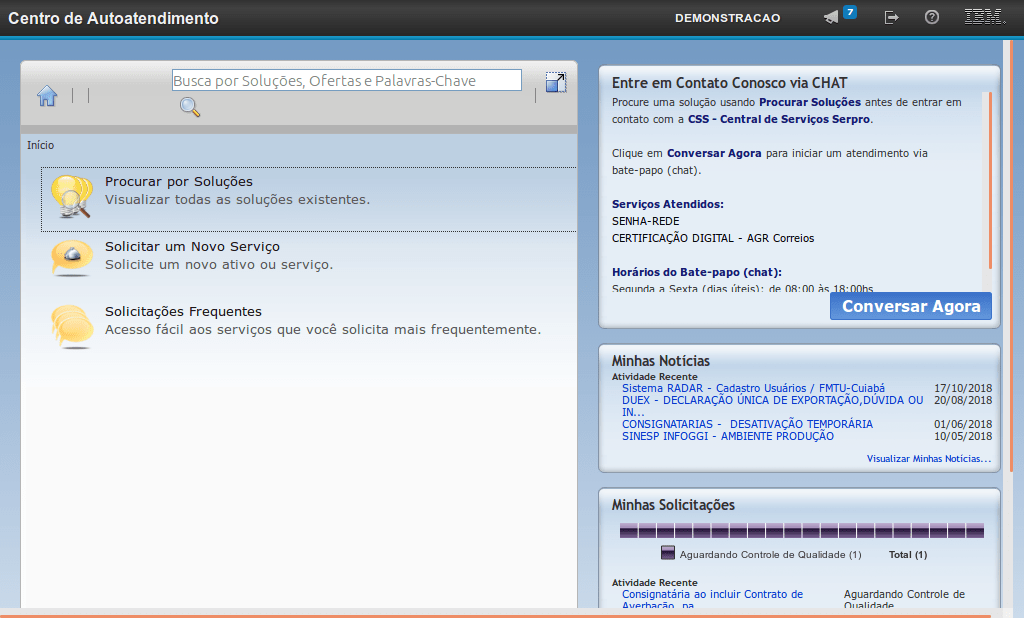
Task: Open the help question mark icon
Action: (932, 18)
